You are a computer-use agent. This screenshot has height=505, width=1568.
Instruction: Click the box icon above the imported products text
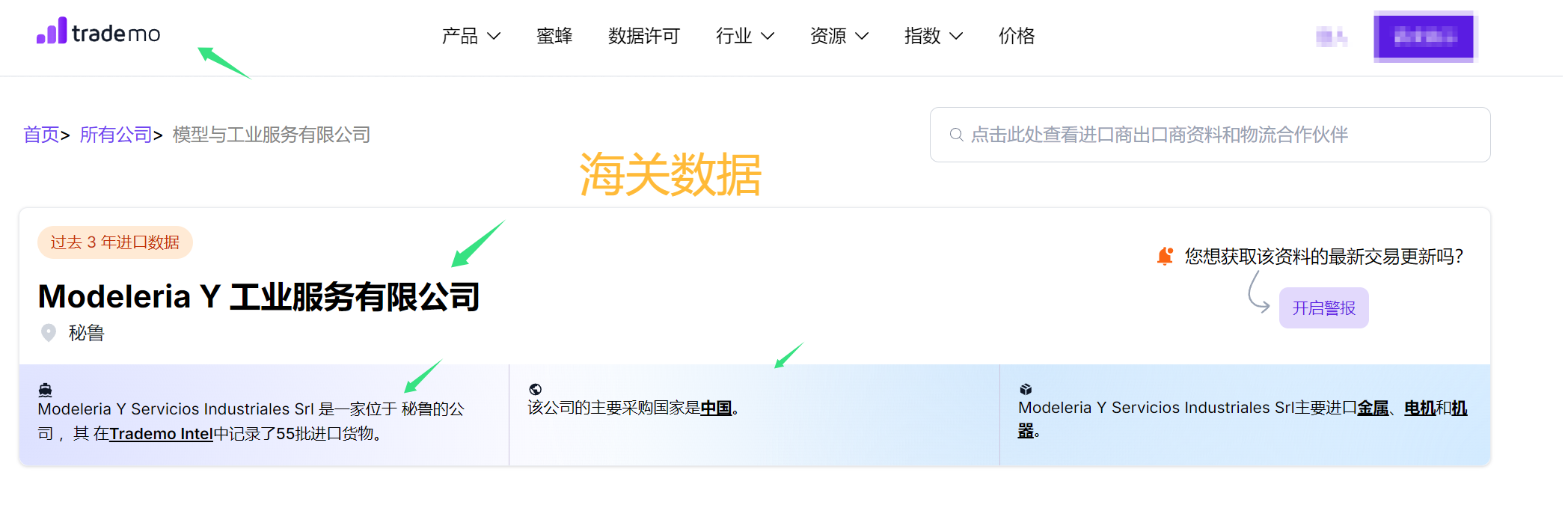[1026, 389]
